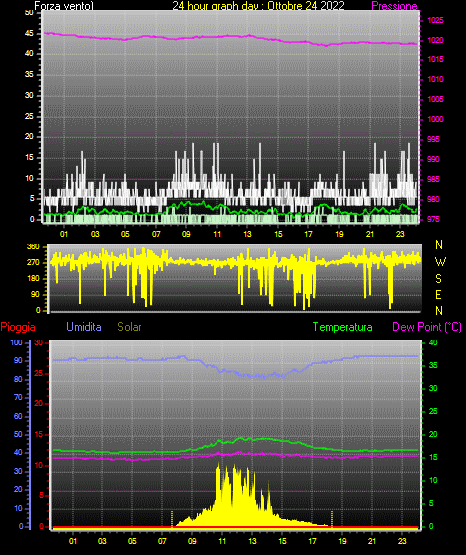Click pressure axis value 1010
Viewport: 466px width, 555px height.
coord(436,79)
